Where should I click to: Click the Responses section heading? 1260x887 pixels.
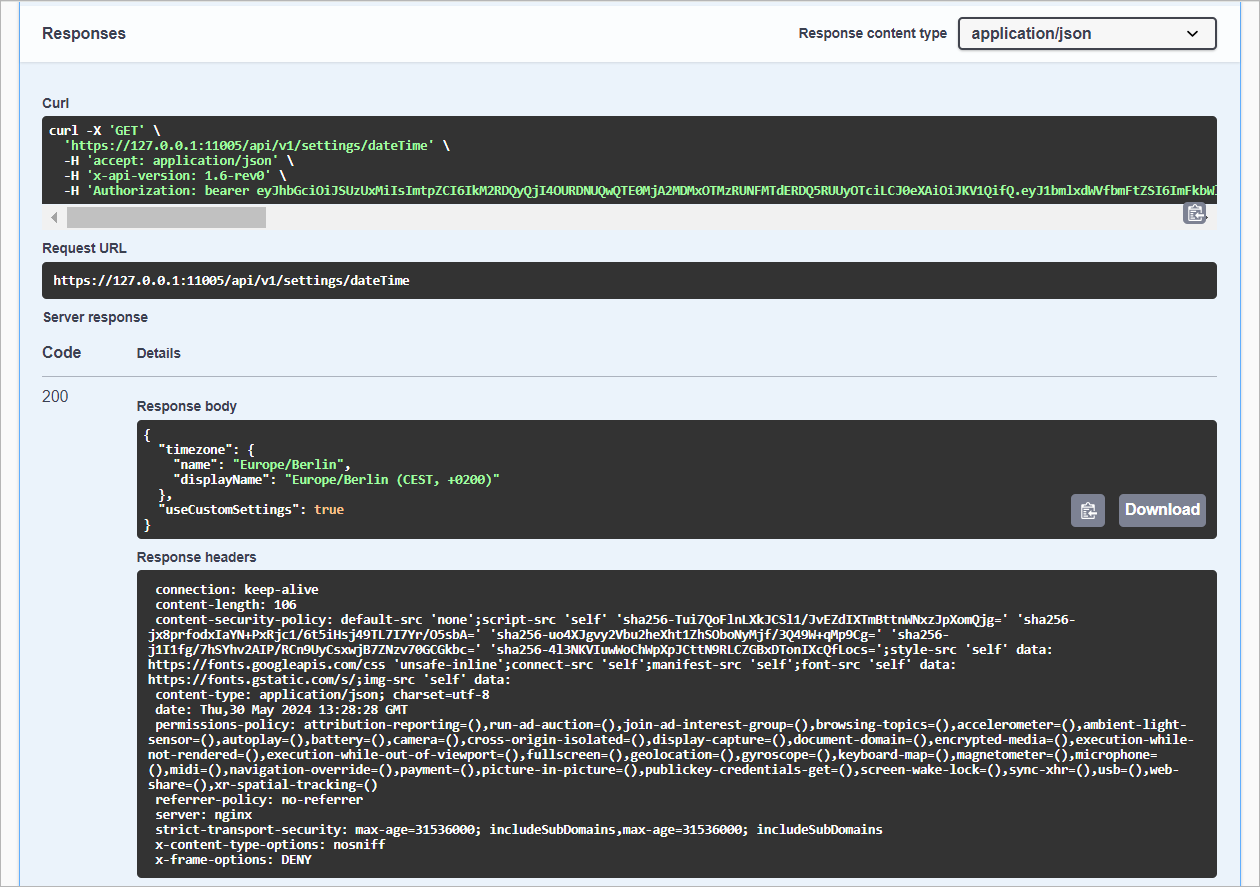pyautogui.click(x=84, y=33)
